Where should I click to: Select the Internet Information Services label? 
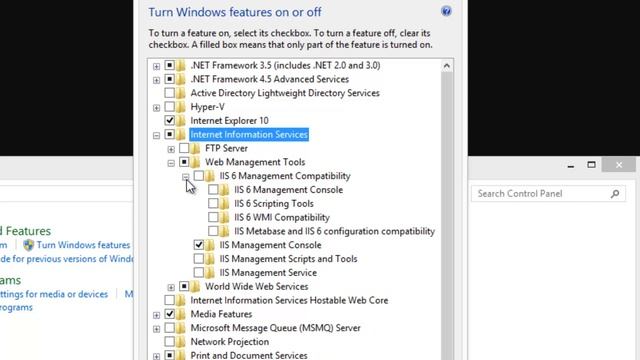[x=249, y=134]
